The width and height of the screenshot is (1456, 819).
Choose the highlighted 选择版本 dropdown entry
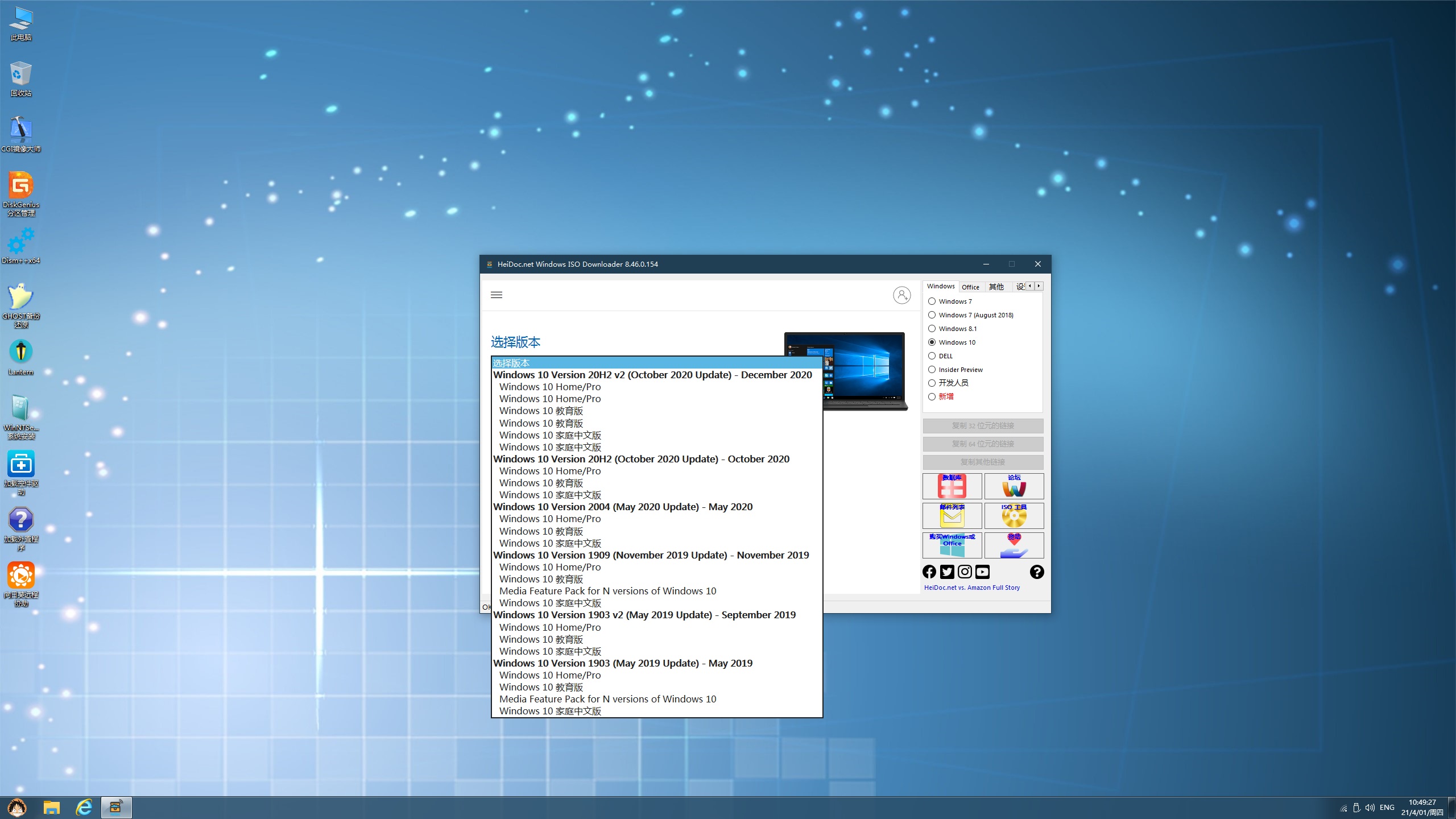click(657, 363)
